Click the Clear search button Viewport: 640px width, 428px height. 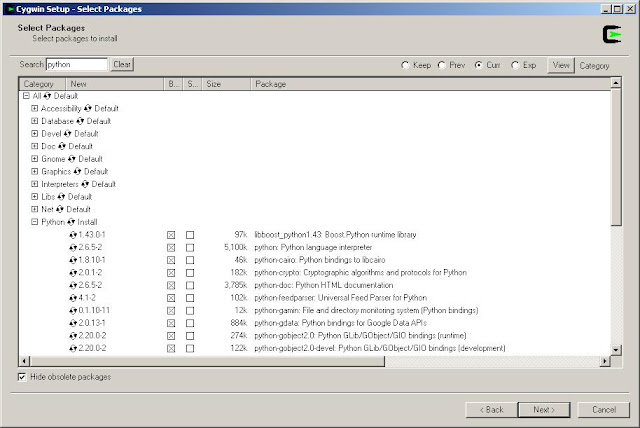click(x=122, y=64)
